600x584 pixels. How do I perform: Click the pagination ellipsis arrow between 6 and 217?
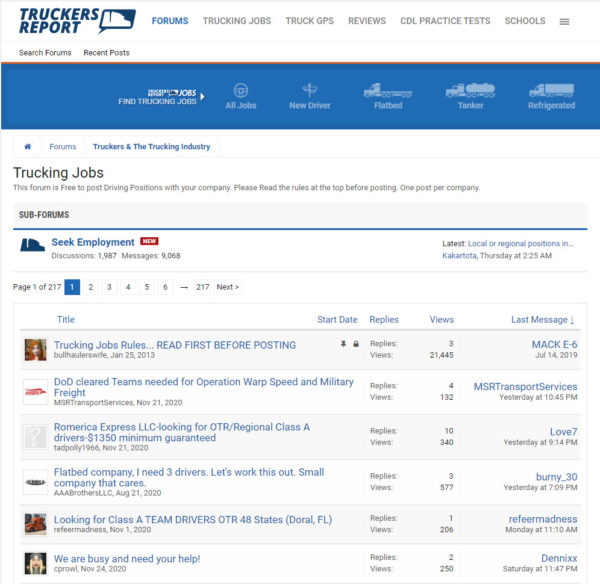(x=184, y=287)
